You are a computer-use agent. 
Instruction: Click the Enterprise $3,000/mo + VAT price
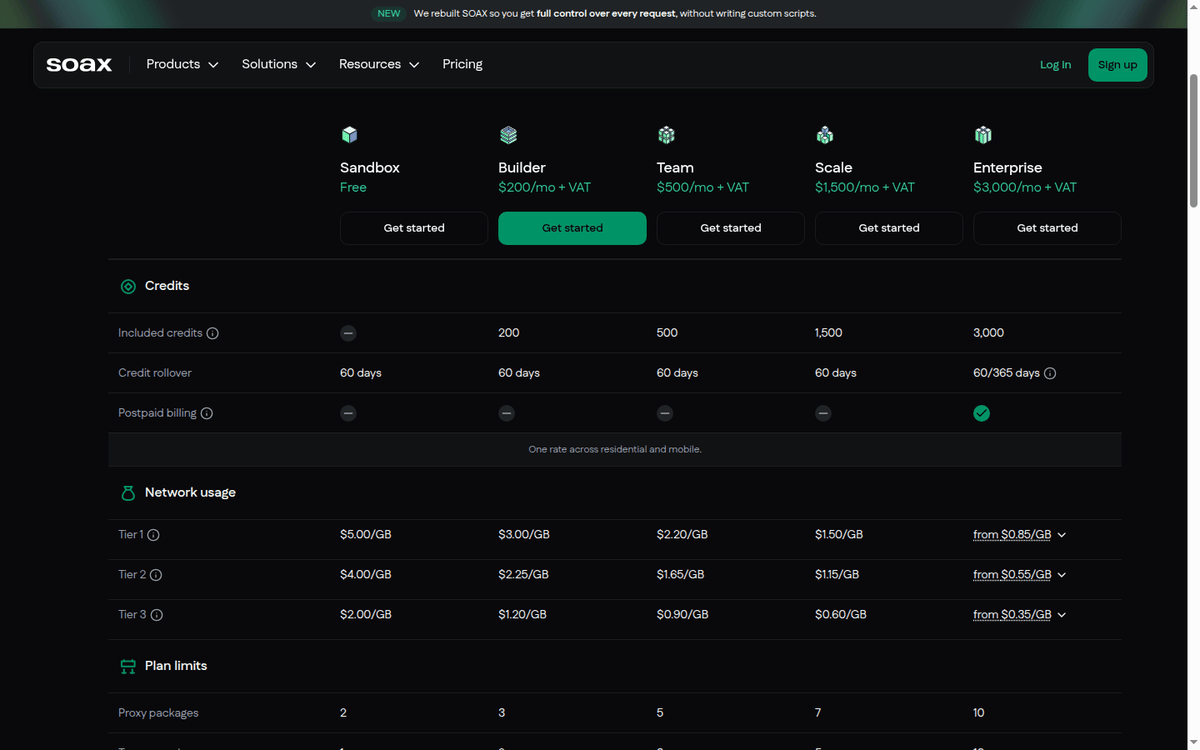pyautogui.click(x=1025, y=188)
